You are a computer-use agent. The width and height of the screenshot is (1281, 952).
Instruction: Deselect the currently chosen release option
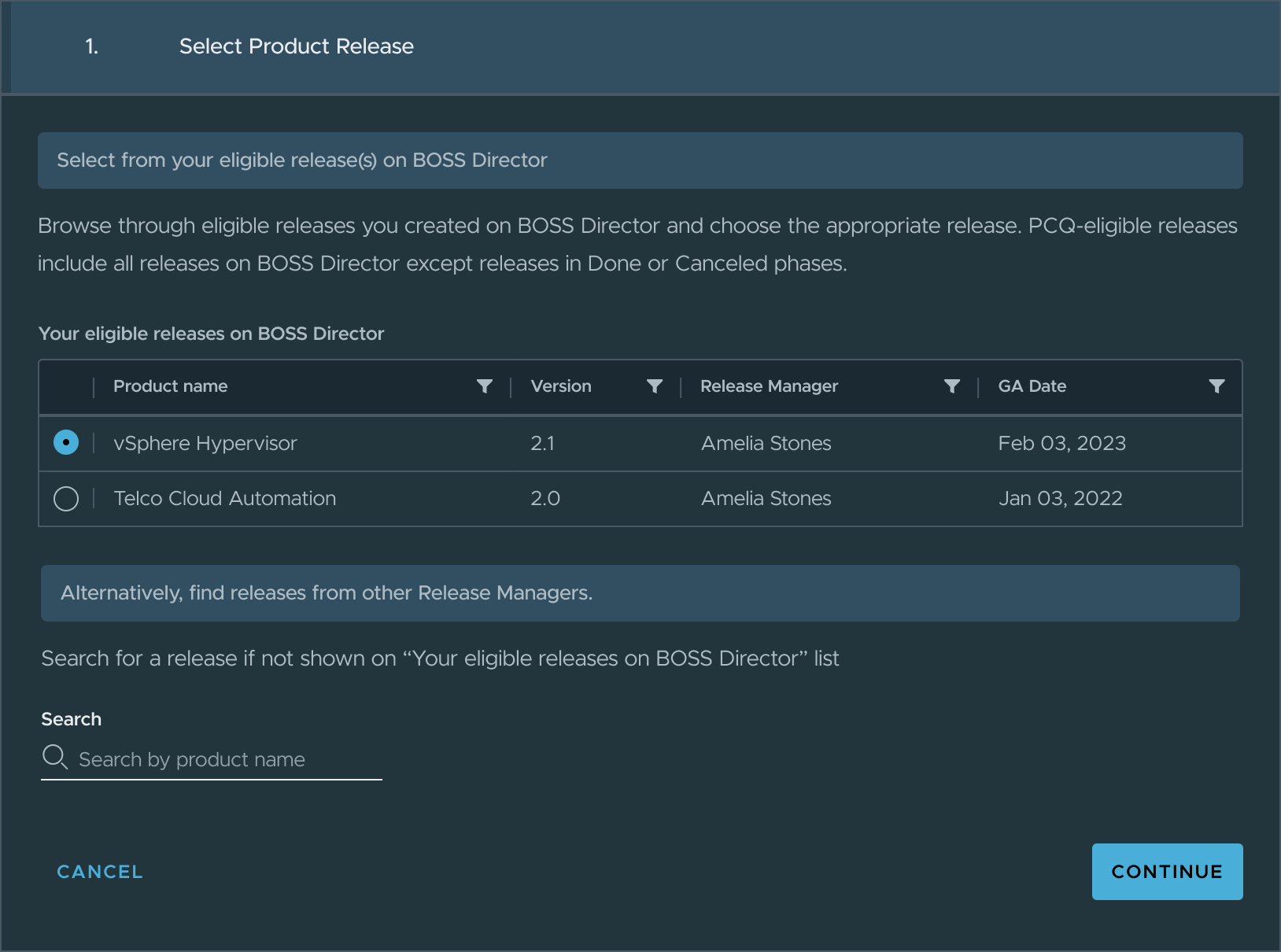pos(66,442)
